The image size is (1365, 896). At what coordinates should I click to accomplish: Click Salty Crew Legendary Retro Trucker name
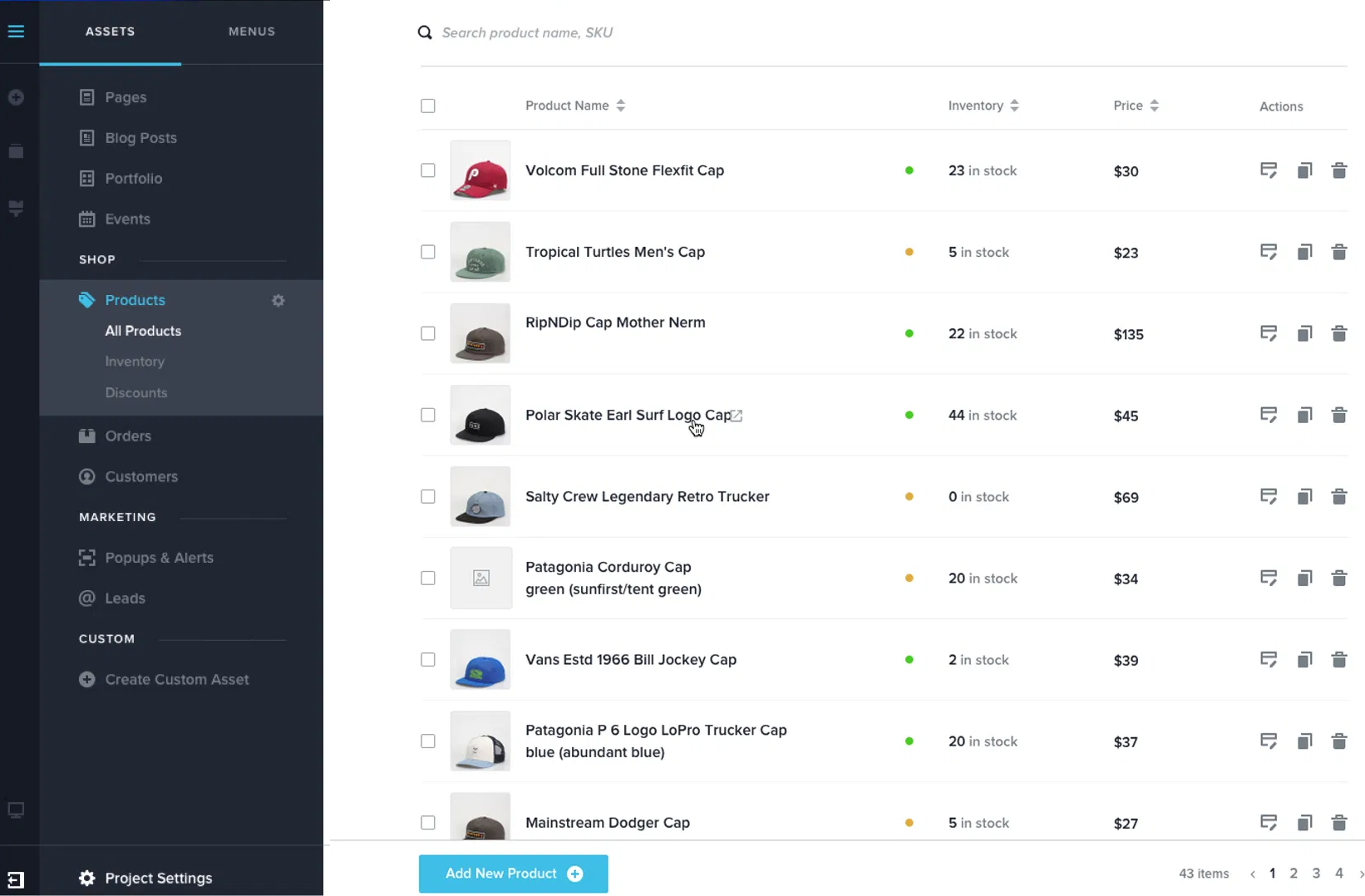point(648,496)
